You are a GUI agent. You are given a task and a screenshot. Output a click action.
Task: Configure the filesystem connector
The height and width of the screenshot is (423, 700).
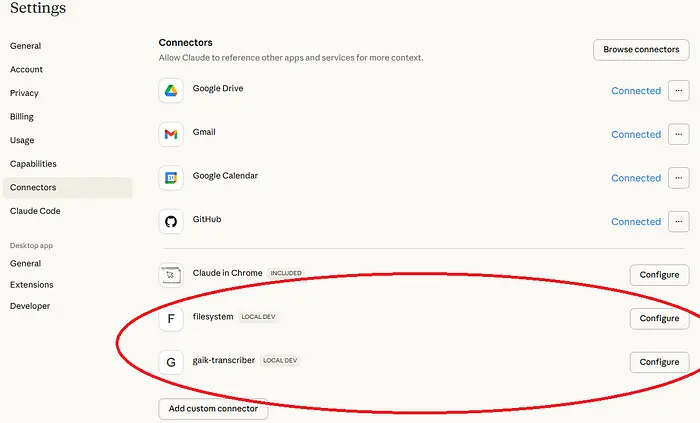[659, 318]
